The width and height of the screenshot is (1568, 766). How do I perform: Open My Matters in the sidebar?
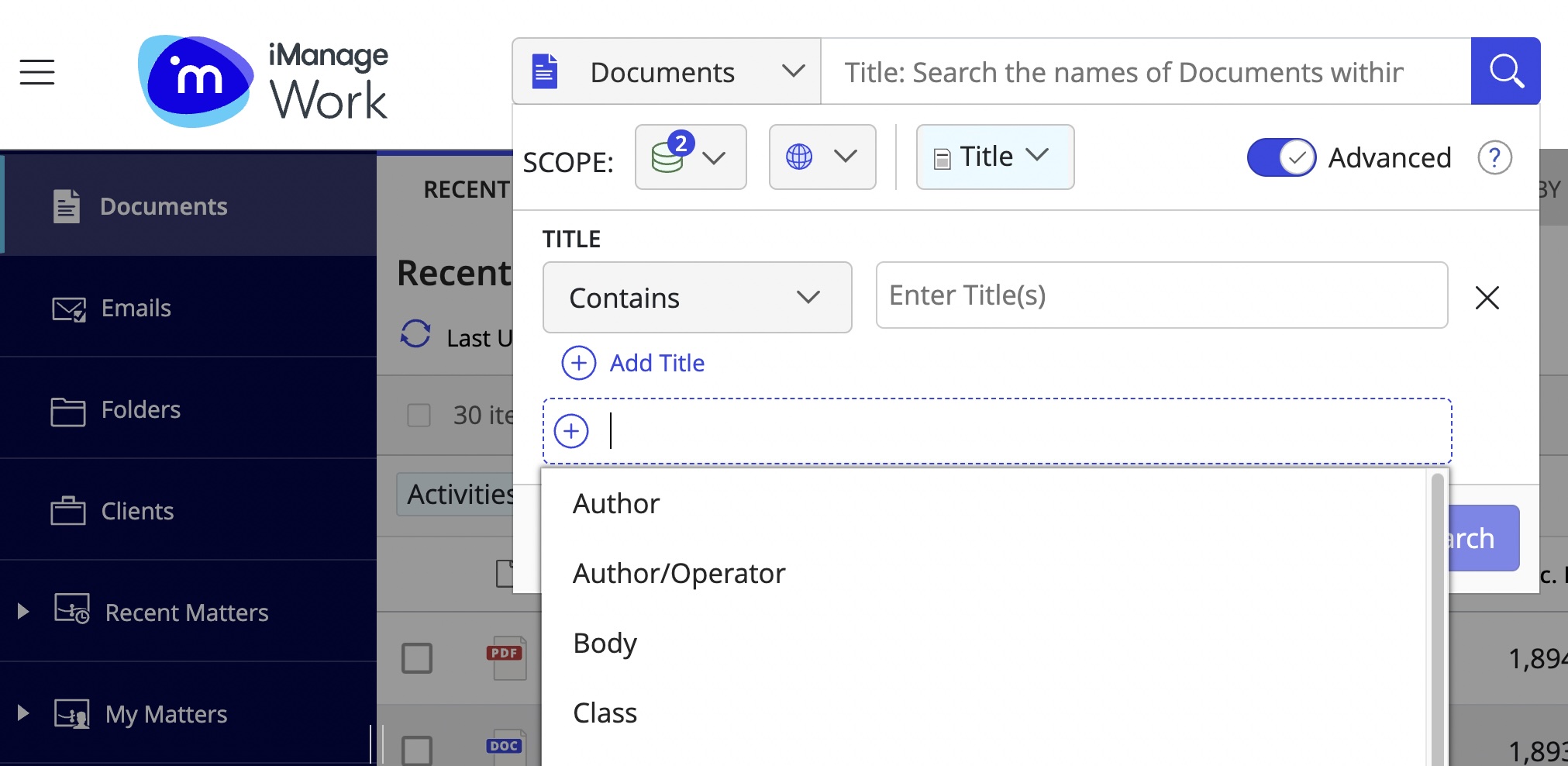pyautogui.click(x=188, y=714)
